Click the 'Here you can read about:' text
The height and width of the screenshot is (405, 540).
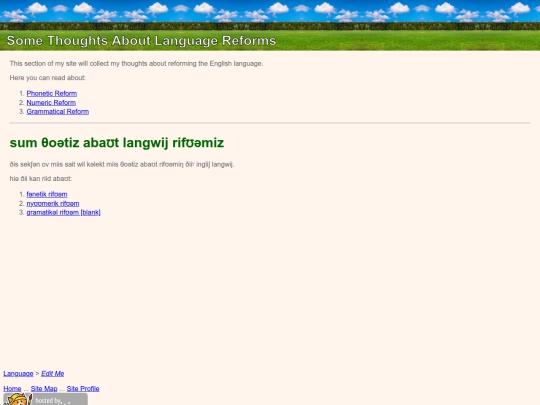coord(48,78)
